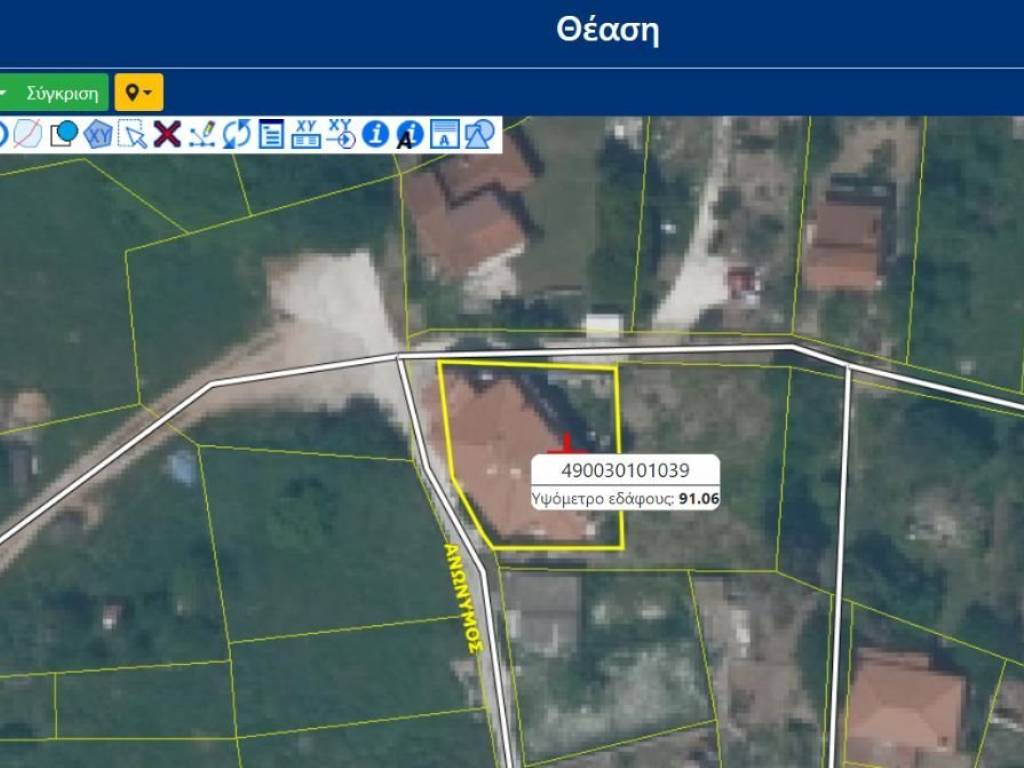Click the Θέαση header title
The height and width of the screenshot is (768, 1024).
(x=607, y=30)
